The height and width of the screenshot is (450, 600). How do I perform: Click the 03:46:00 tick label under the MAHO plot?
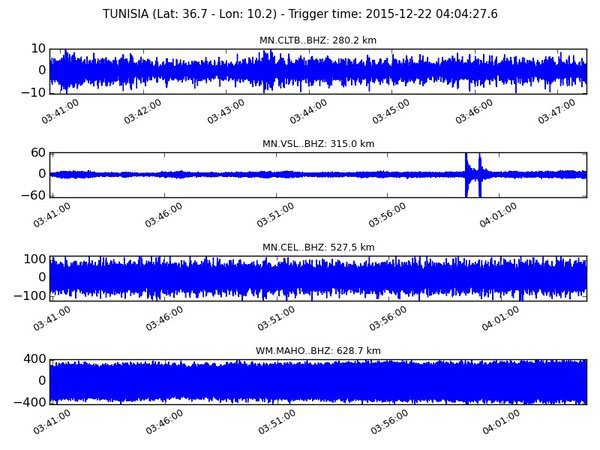(165, 422)
